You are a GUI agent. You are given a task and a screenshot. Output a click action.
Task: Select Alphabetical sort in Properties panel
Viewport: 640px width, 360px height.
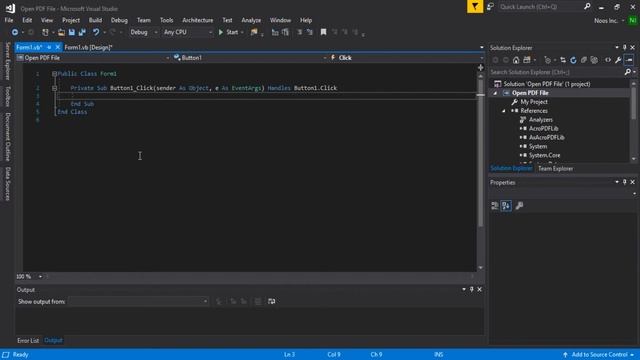(506, 206)
